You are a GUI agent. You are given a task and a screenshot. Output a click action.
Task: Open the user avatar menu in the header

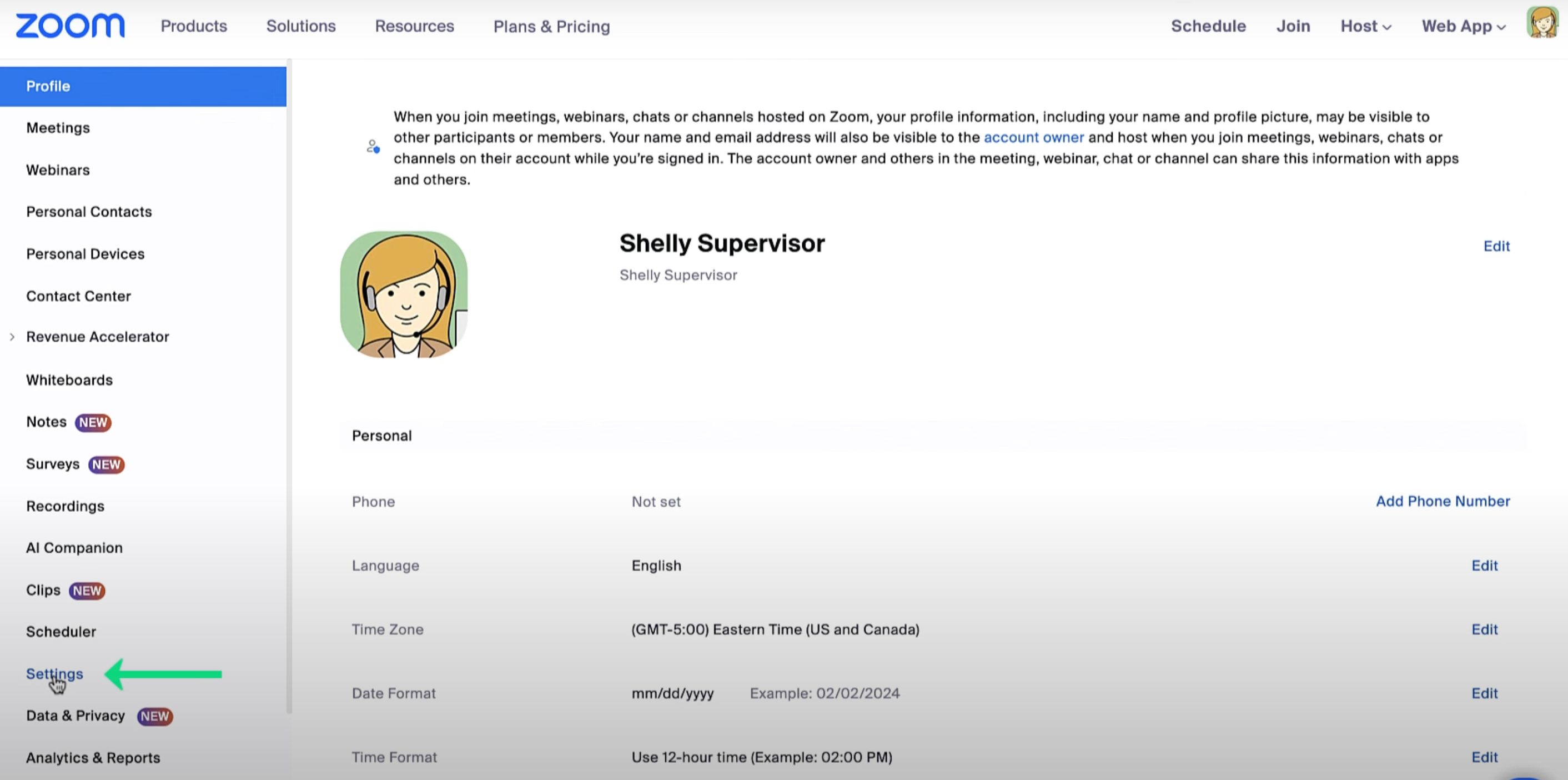[x=1542, y=23]
